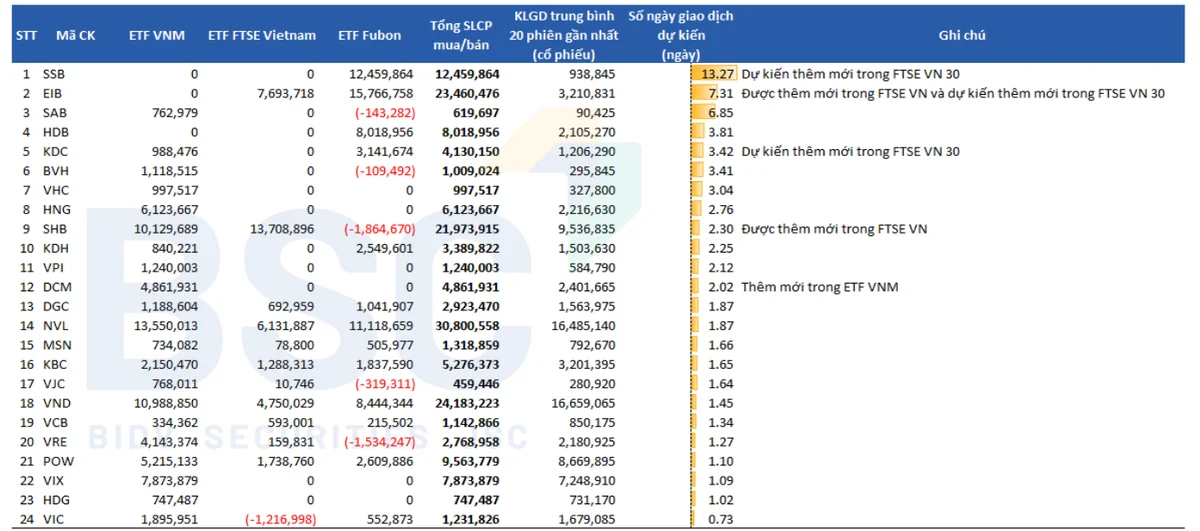Click ticker cell 'KDC'
The height and width of the screenshot is (531, 1200).
pos(55,152)
